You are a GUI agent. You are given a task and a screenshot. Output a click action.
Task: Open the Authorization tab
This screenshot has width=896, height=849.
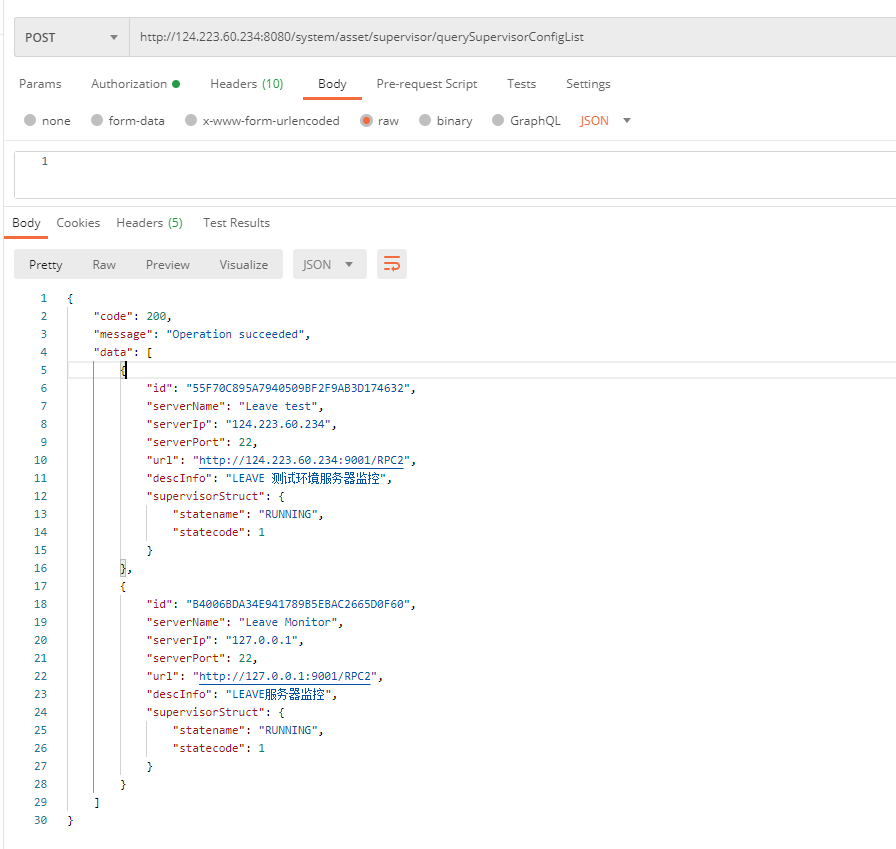(135, 84)
